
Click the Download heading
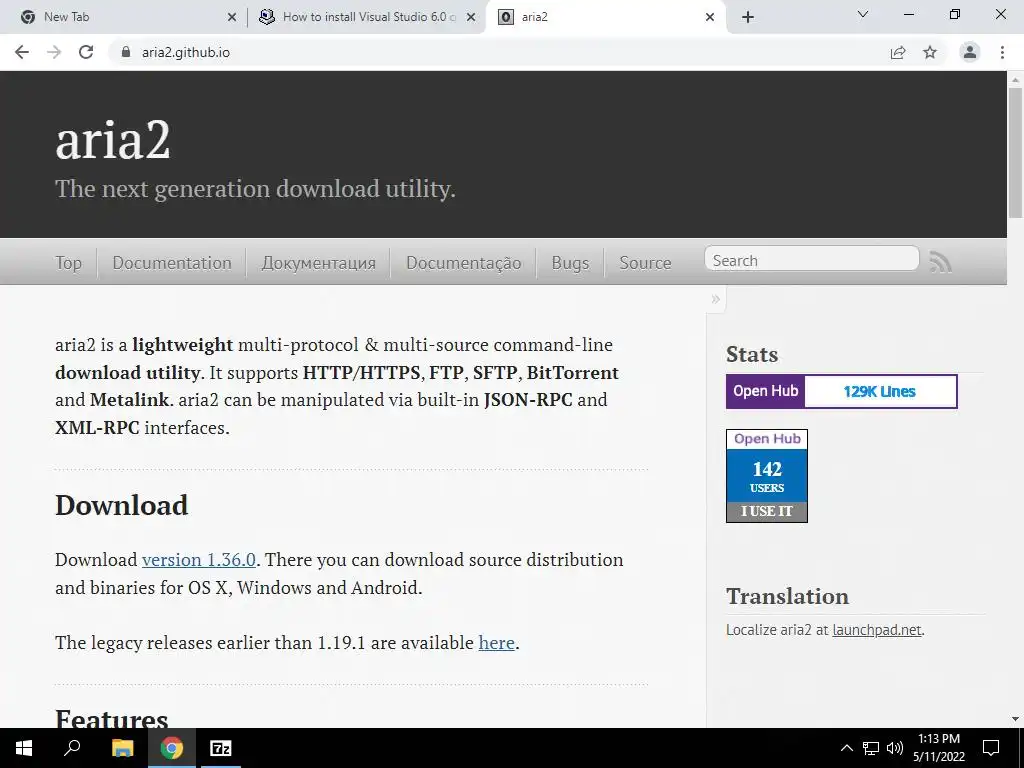pos(121,505)
